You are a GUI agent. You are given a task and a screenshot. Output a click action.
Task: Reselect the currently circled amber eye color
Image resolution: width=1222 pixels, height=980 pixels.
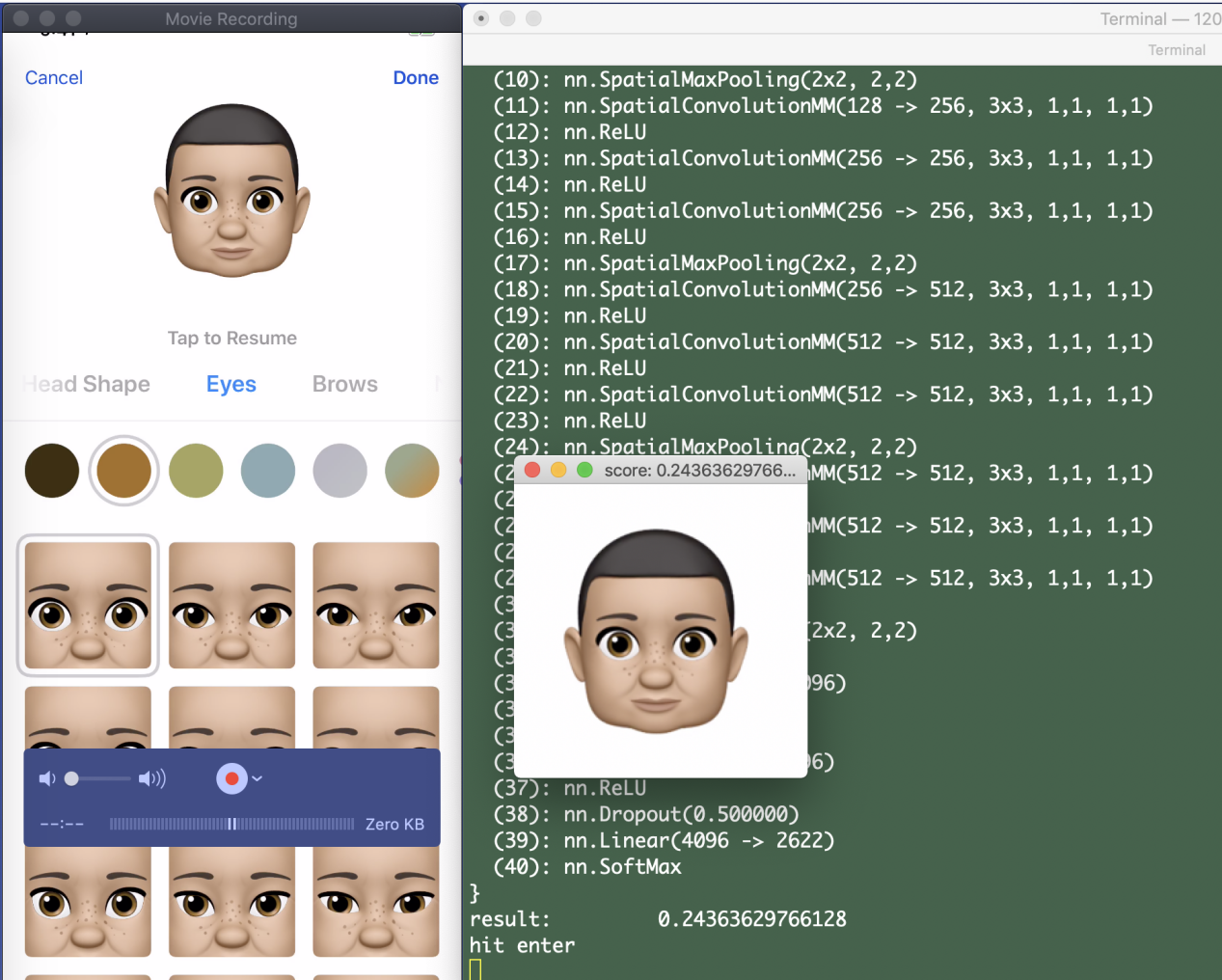[x=123, y=471]
